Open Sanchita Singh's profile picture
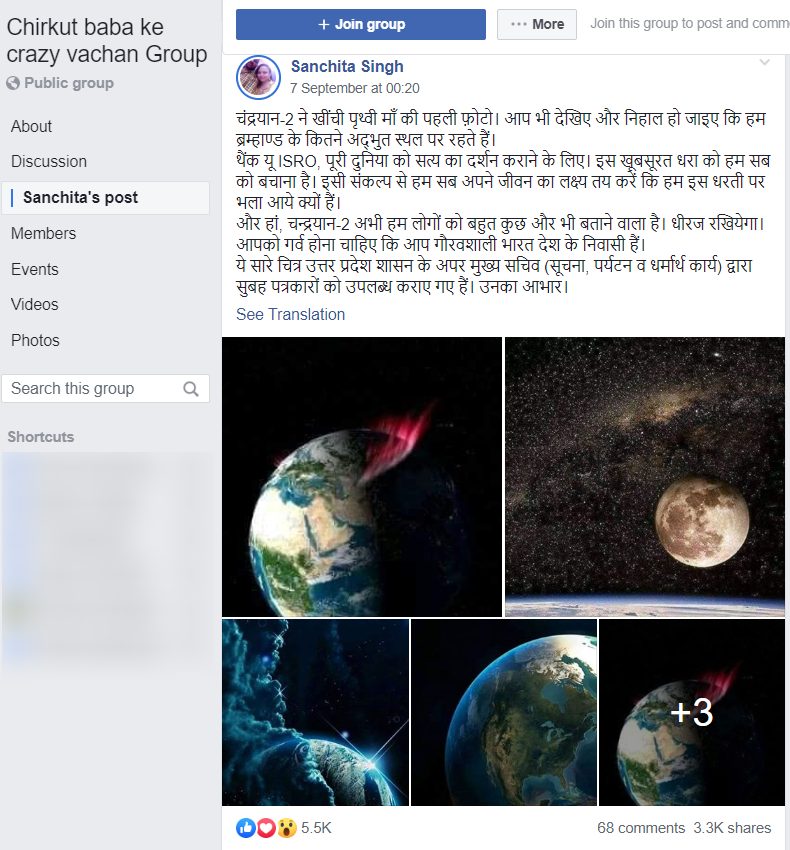 (x=258, y=77)
